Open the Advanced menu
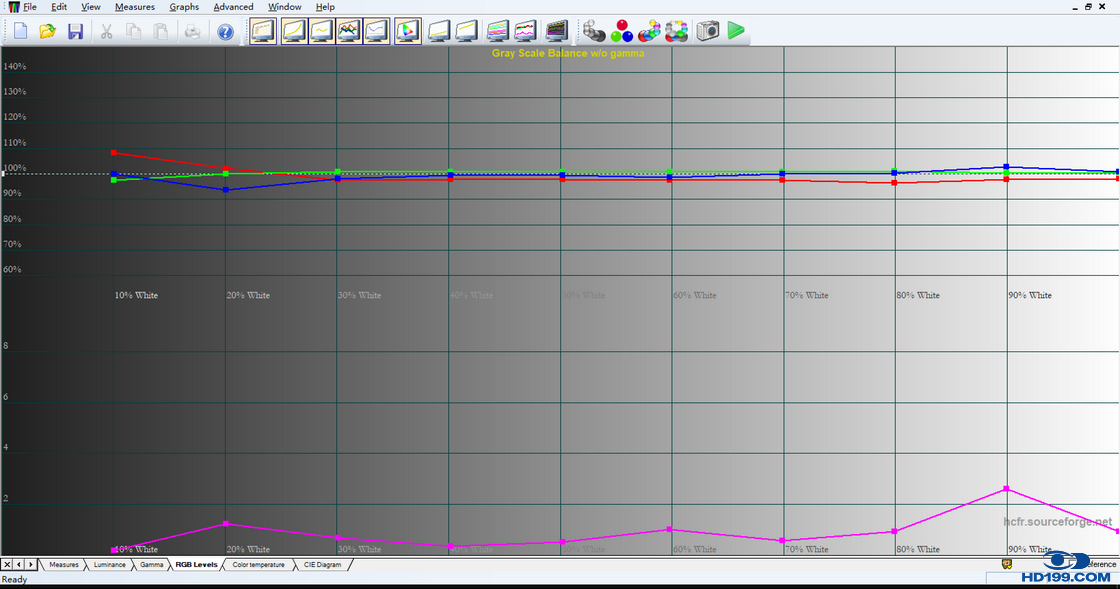 [234, 6]
